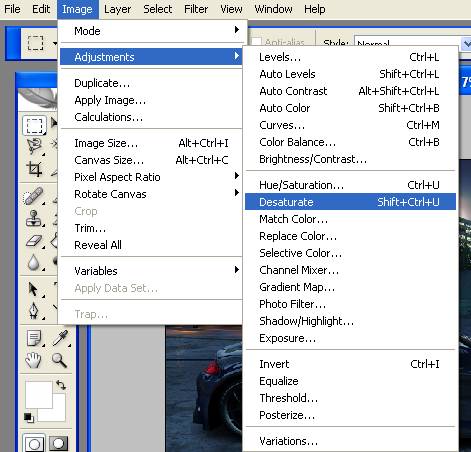Choose Reveal All

[x=151, y=245]
